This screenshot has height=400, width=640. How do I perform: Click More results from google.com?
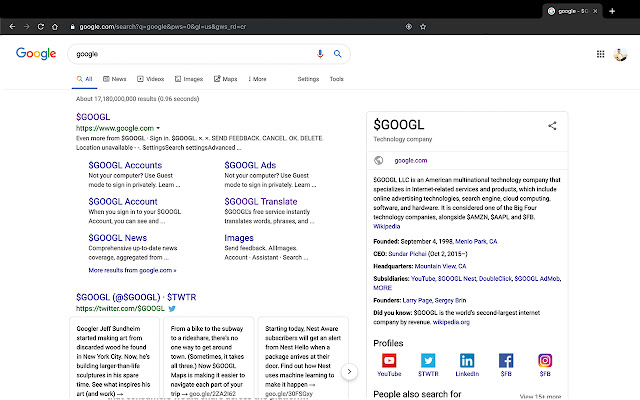(x=132, y=270)
